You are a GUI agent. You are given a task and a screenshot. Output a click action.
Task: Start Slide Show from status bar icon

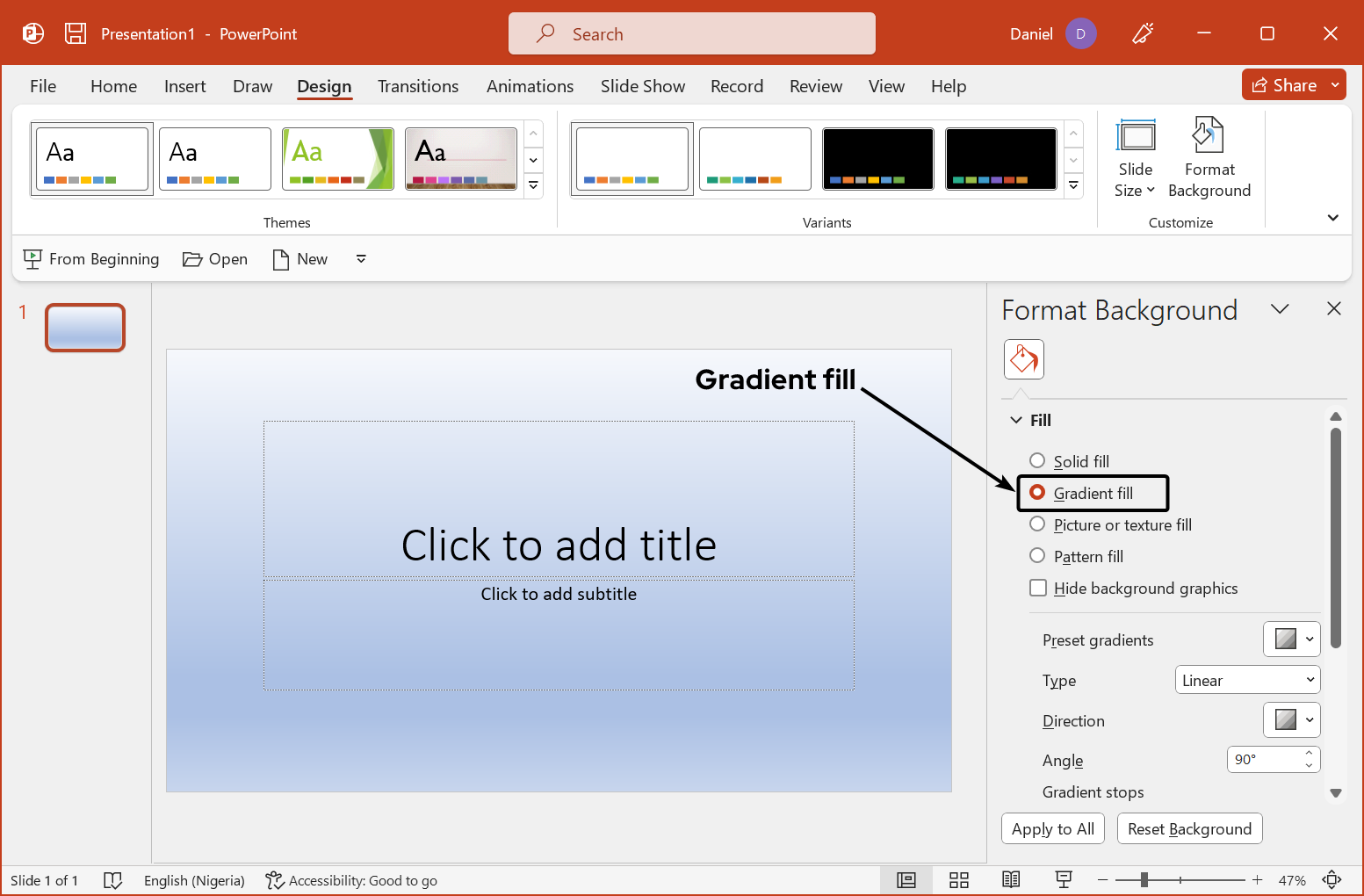point(1064,880)
